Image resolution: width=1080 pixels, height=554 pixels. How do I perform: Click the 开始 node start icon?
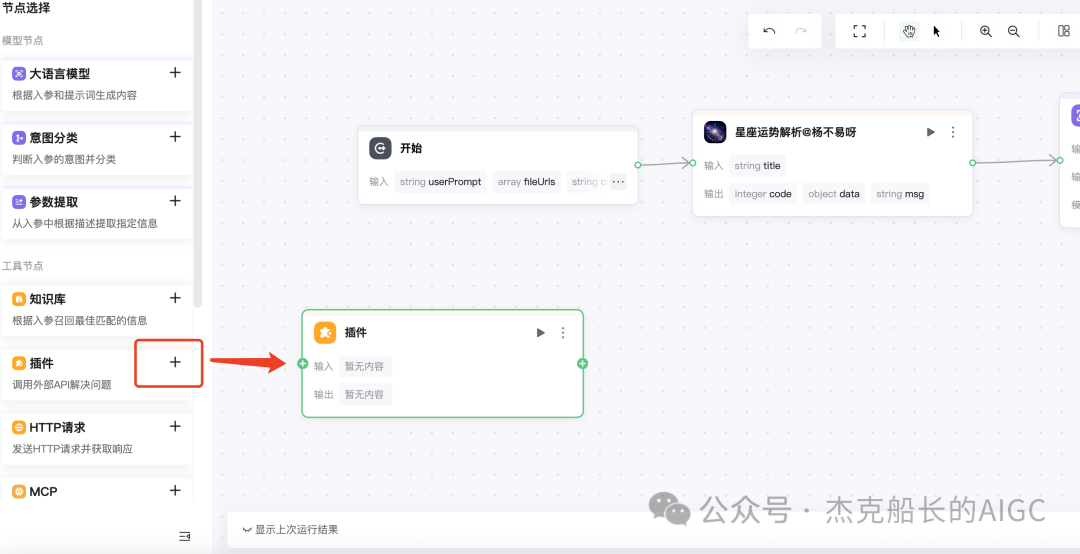coord(380,148)
